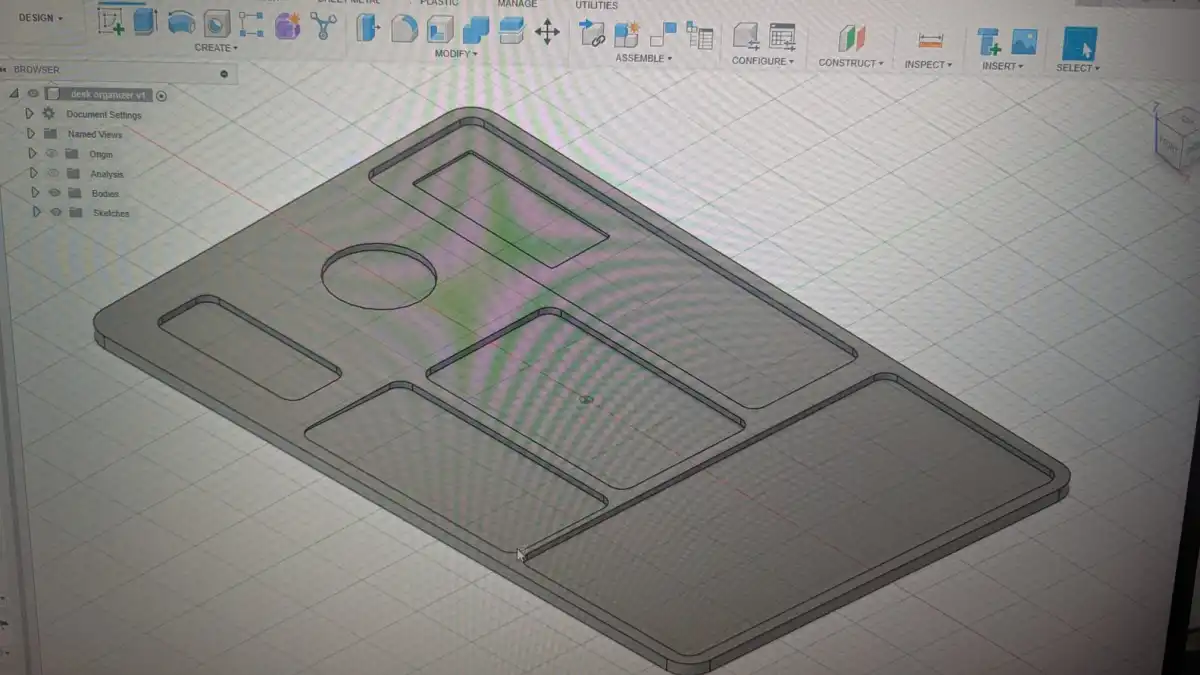This screenshot has height=675, width=1200.
Task: Open the DESIGN workspace dropdown
Action: 39,17
